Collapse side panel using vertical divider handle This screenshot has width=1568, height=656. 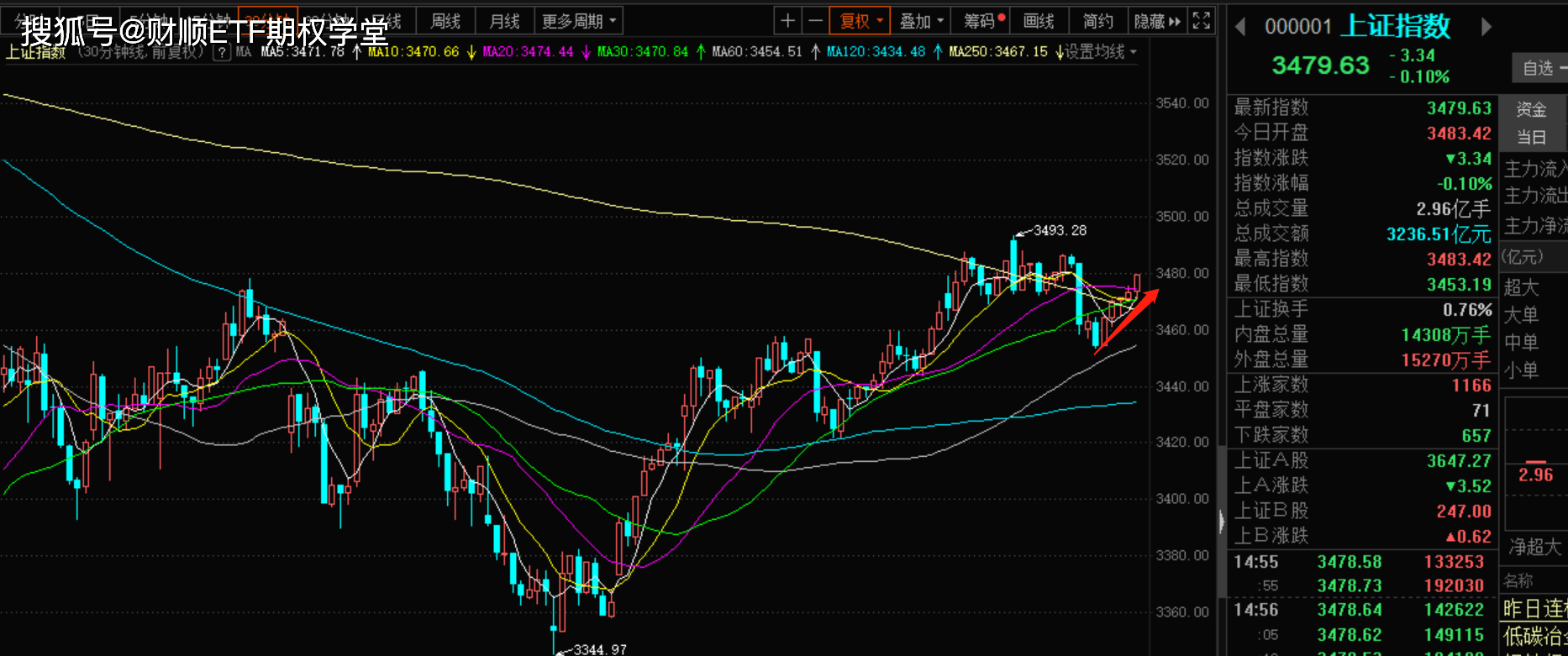point(1221,522)
